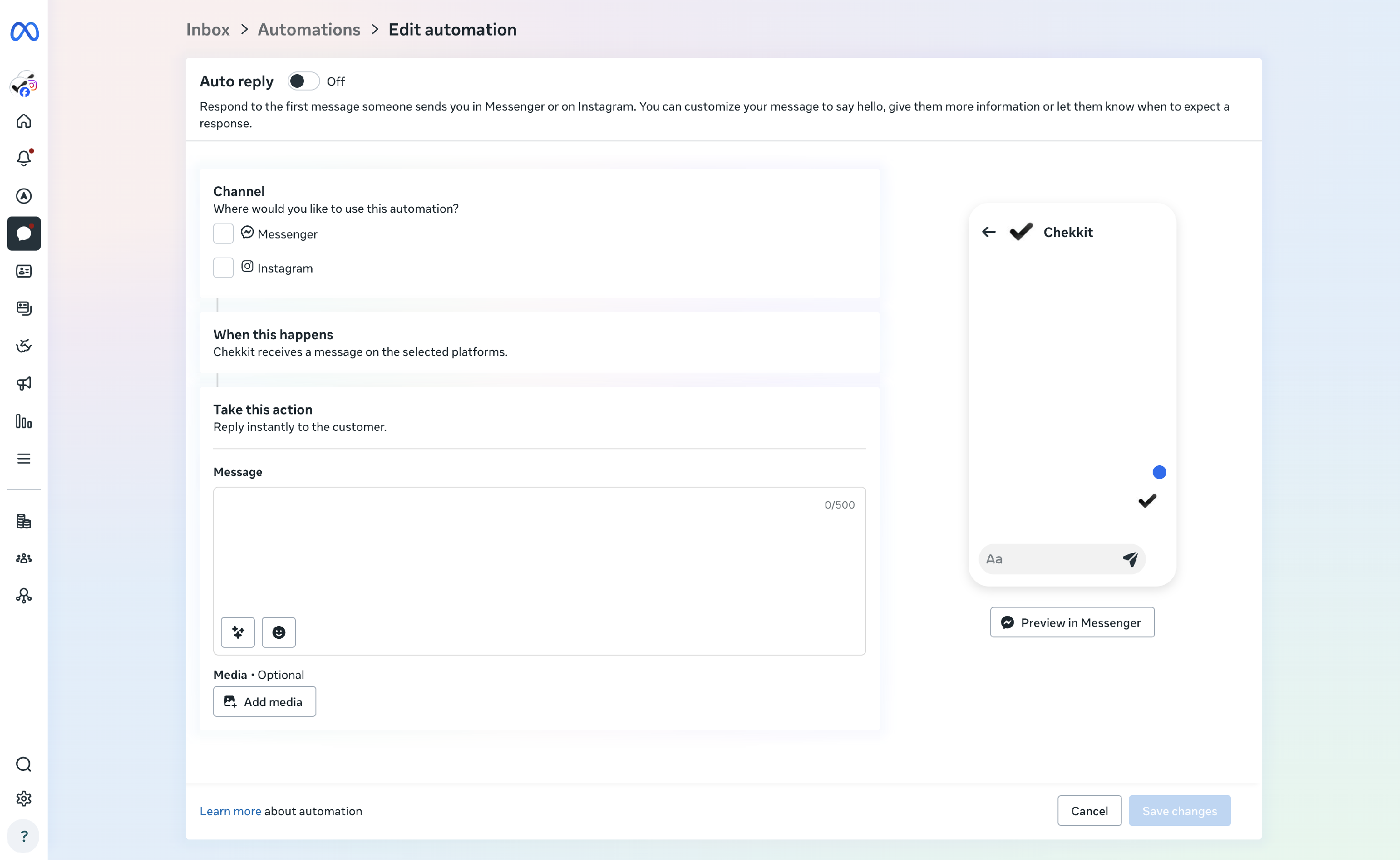The width and height of the screenshot is (1400, 860).
Task: Click Add media button
Action: pos(265,701)
